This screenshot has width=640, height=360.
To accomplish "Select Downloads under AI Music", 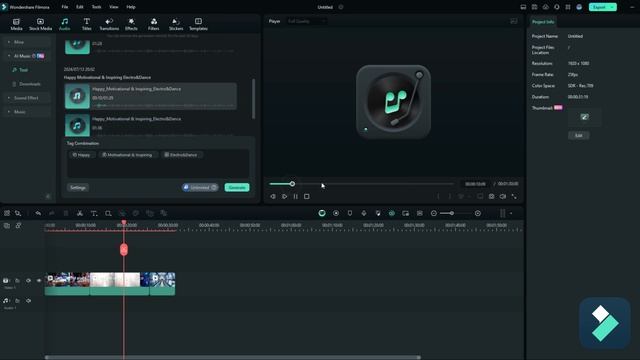I will click(30, 84).
